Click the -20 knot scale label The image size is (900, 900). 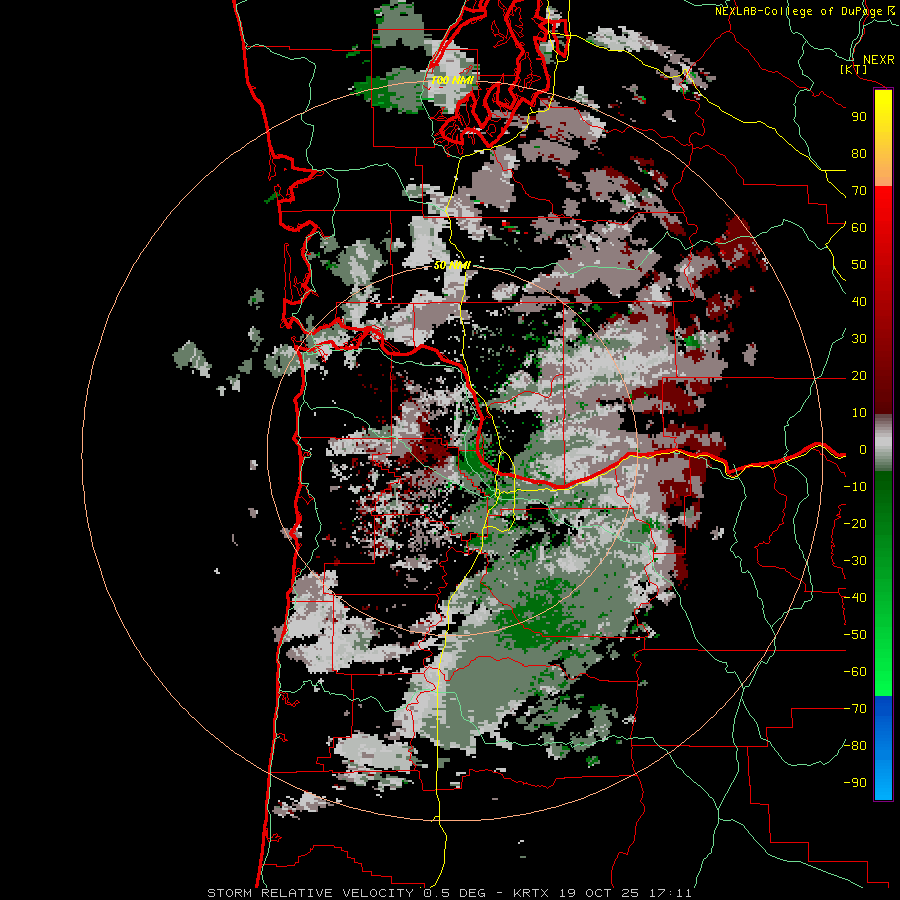coord(855,524)
